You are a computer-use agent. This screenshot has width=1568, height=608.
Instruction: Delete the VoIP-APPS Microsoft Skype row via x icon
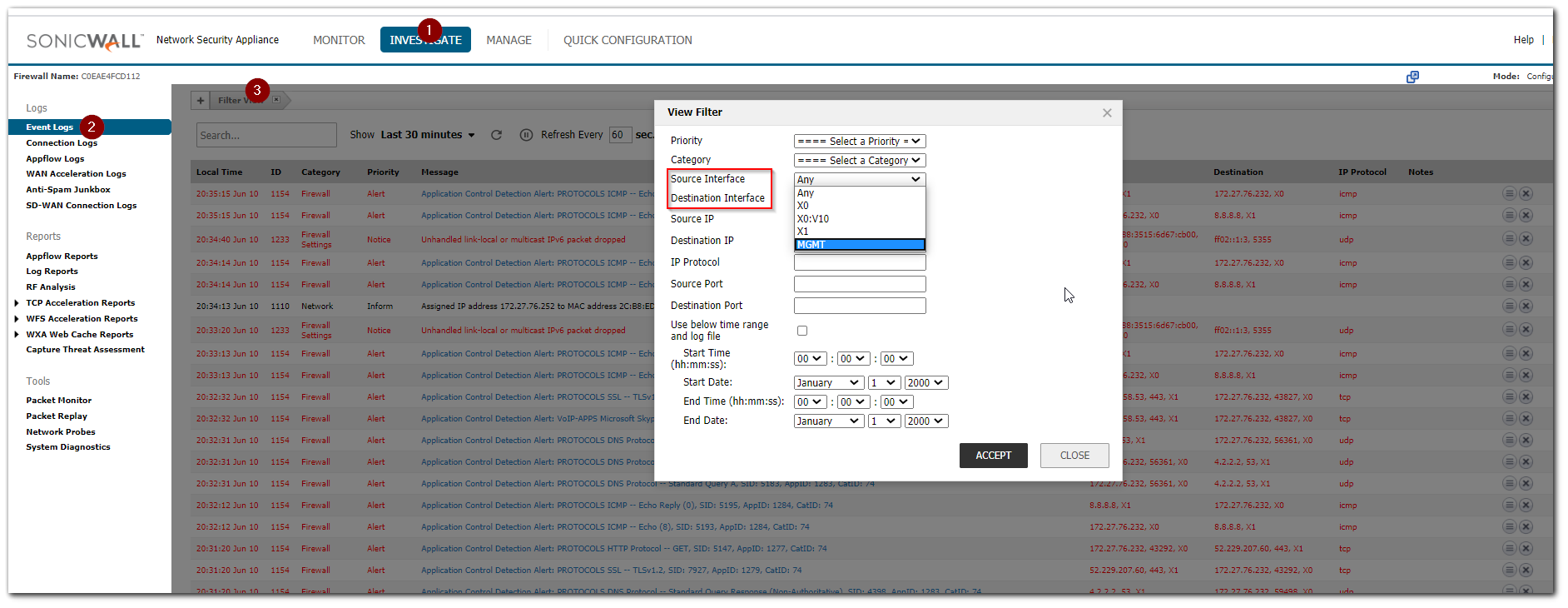[x=1526, y=418]
